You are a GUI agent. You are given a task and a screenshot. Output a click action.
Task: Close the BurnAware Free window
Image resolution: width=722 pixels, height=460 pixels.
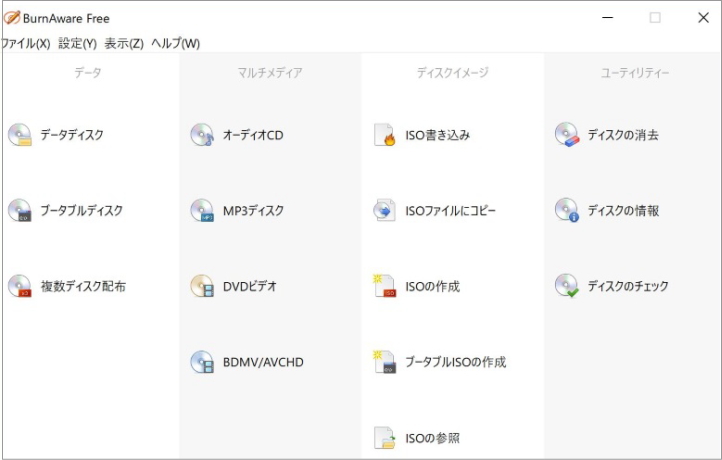click(x=703, y=18)
